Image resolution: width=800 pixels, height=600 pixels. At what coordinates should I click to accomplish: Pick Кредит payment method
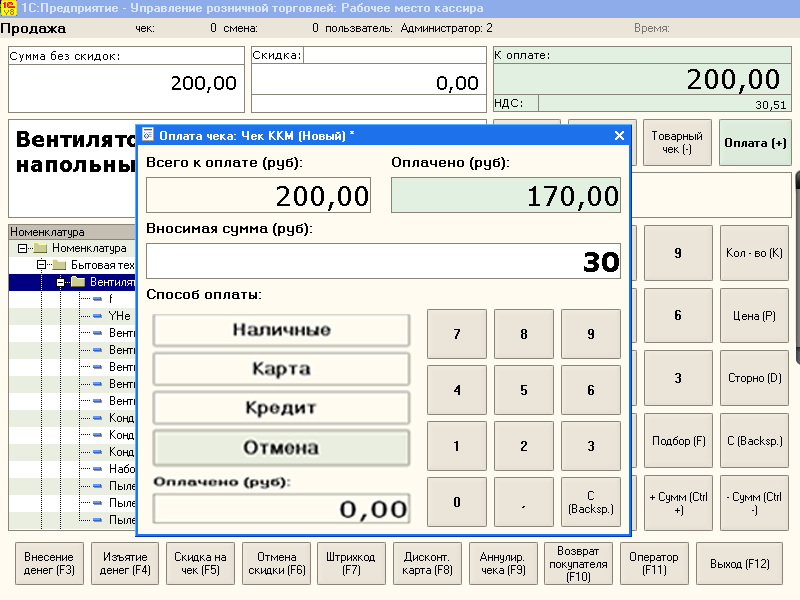point(280,406)
